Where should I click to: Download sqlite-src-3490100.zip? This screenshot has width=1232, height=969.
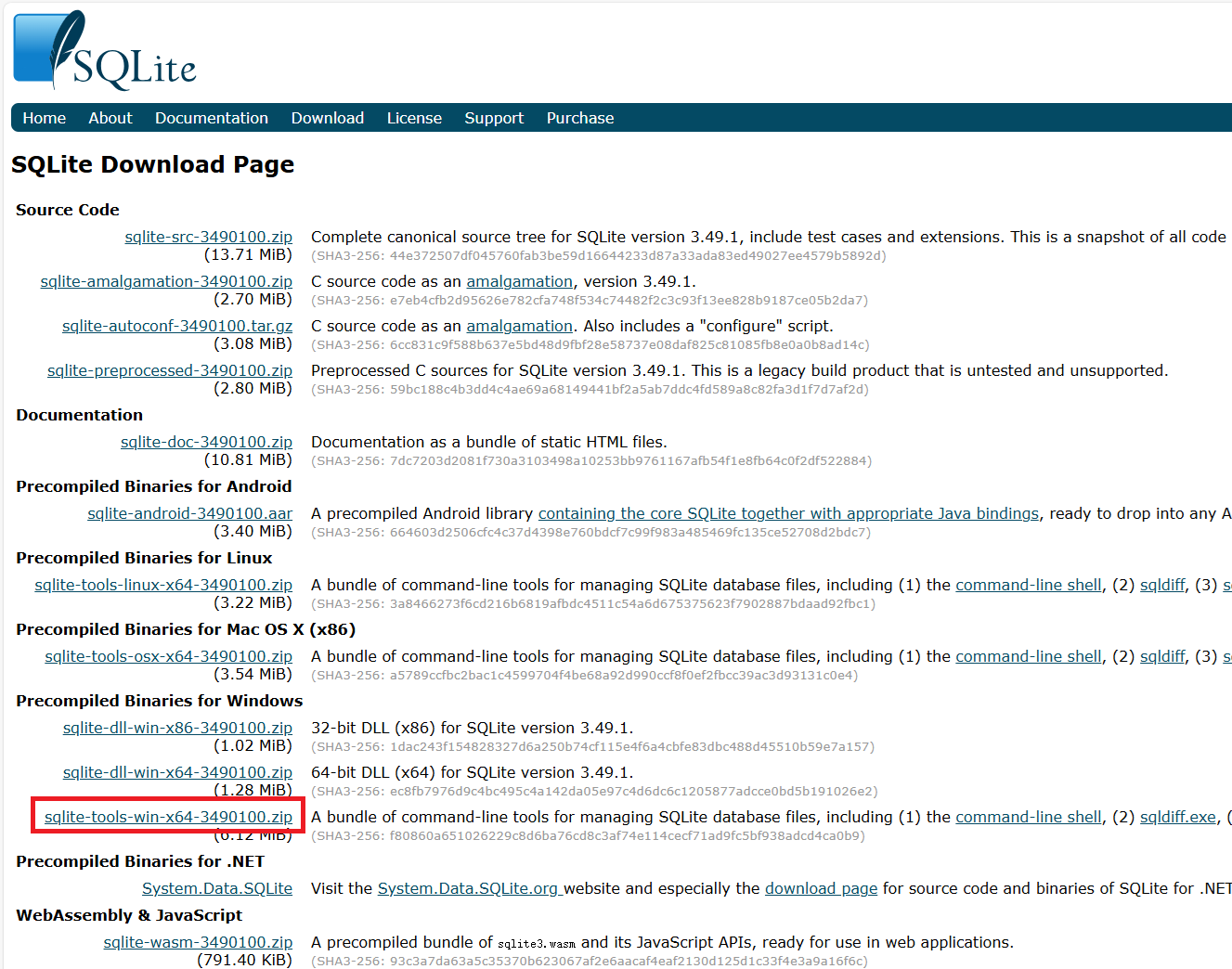(x=209, y=237)
